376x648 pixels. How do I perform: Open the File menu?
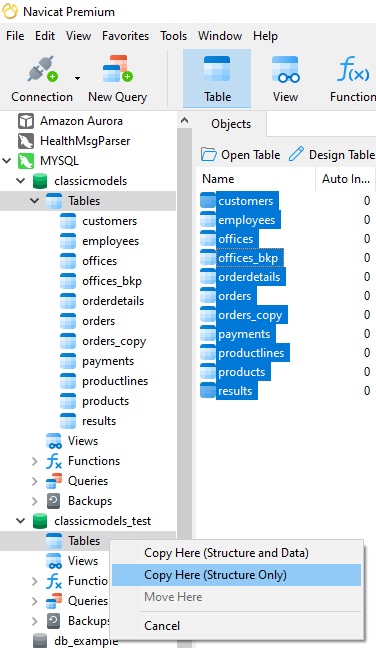coord(15,36)
